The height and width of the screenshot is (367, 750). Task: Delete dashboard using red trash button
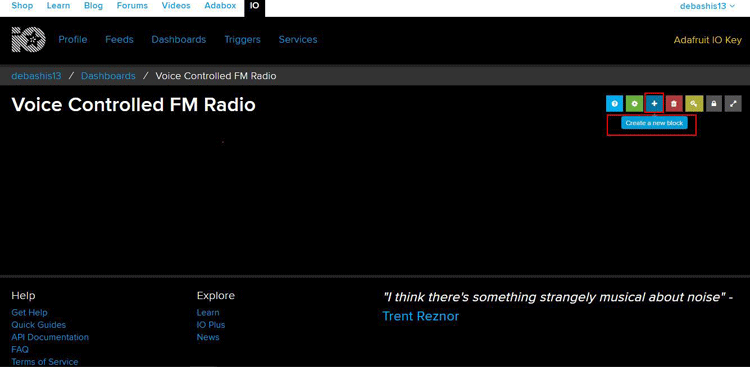674,103
